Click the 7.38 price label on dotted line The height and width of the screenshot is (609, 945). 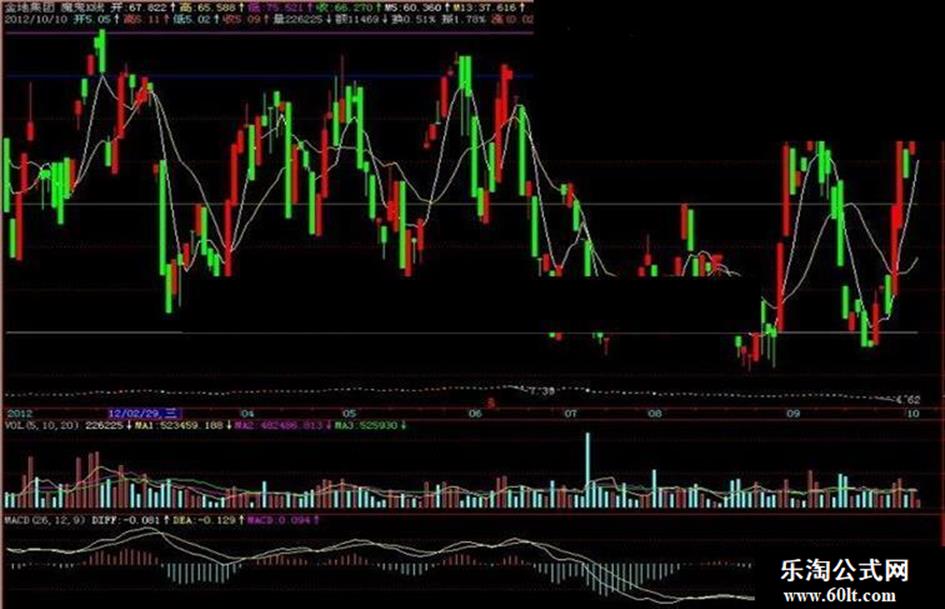pos(541,392)
